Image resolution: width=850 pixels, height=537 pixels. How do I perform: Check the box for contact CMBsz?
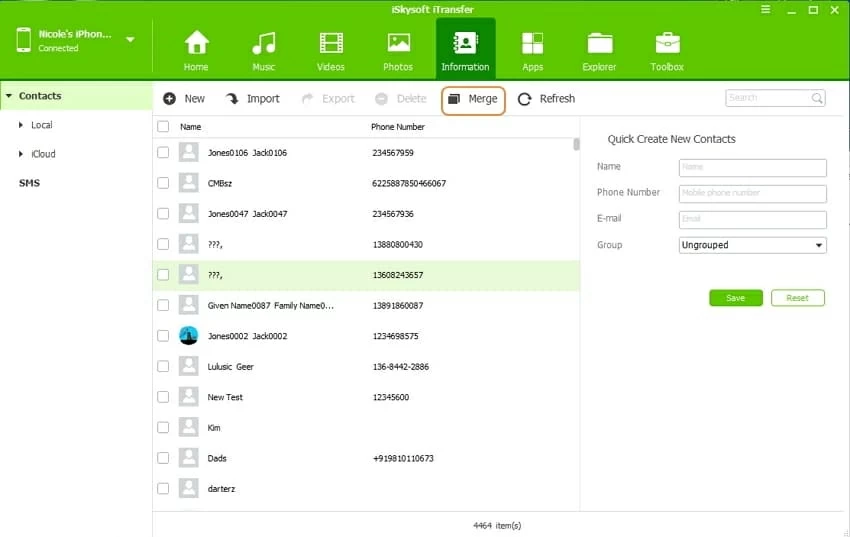point(163,183)
